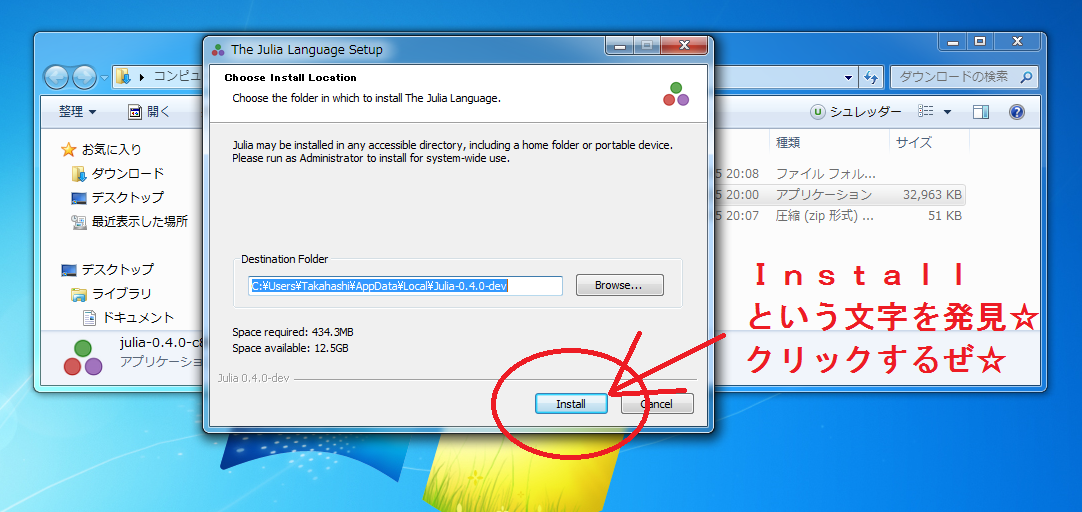1082x512 pixels.
Task: Click the Julia logo in the setup title bar
Action: (x=218, y=50)
